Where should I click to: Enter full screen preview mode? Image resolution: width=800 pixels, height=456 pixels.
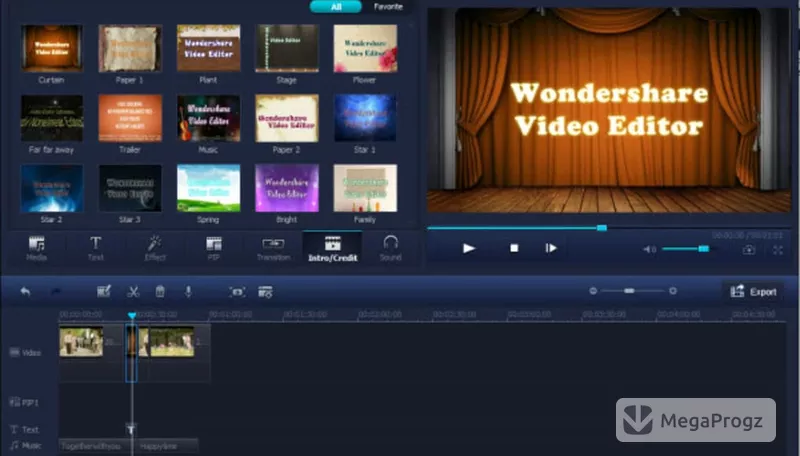click(778, 250)
